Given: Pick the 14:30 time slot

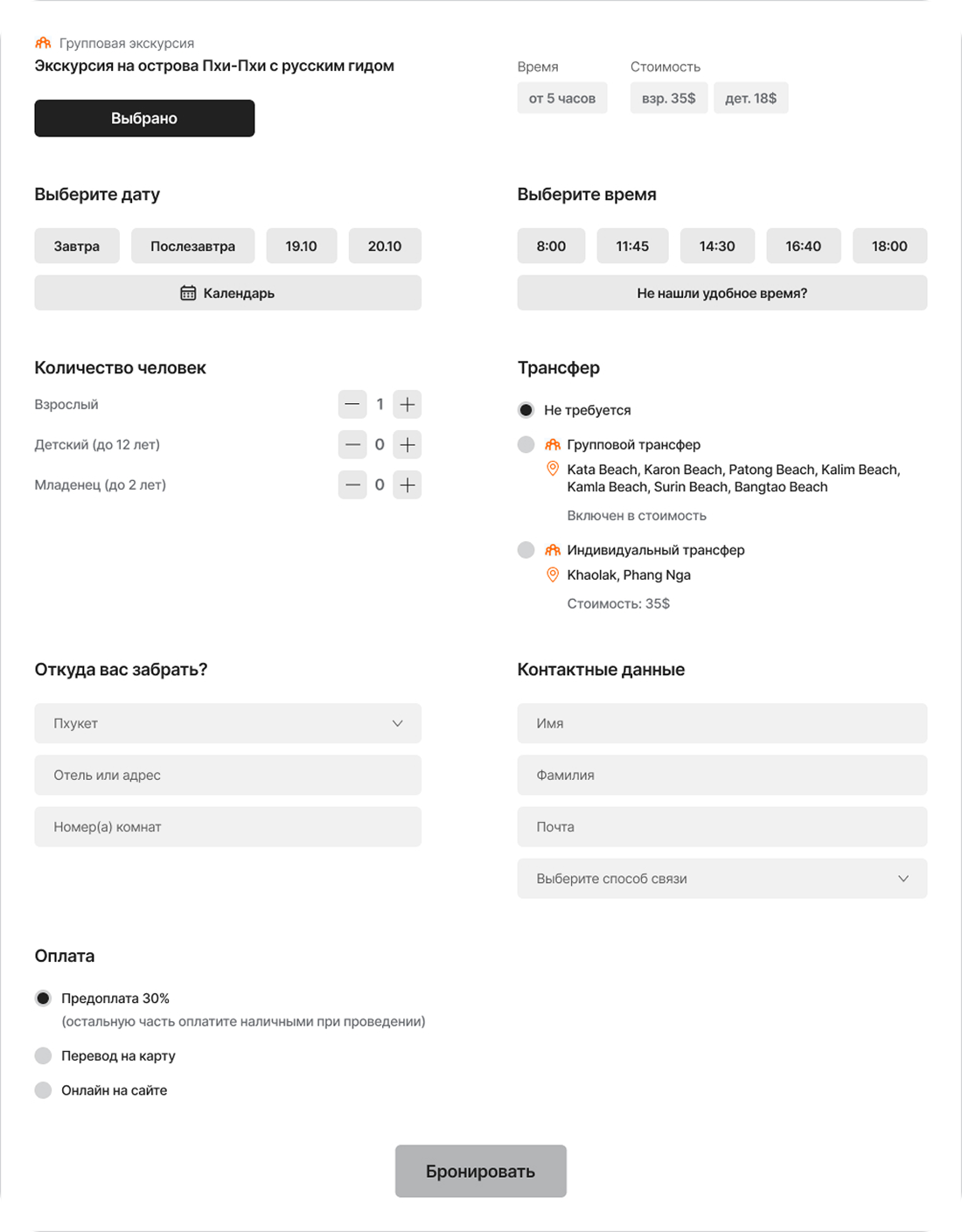Looking at the screenshot, I should pyautogui.click(x=717, y=247).
